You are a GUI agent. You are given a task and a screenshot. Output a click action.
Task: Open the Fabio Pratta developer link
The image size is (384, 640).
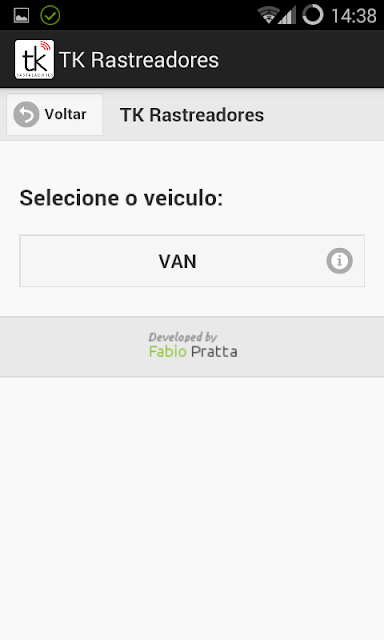[193, 351]
